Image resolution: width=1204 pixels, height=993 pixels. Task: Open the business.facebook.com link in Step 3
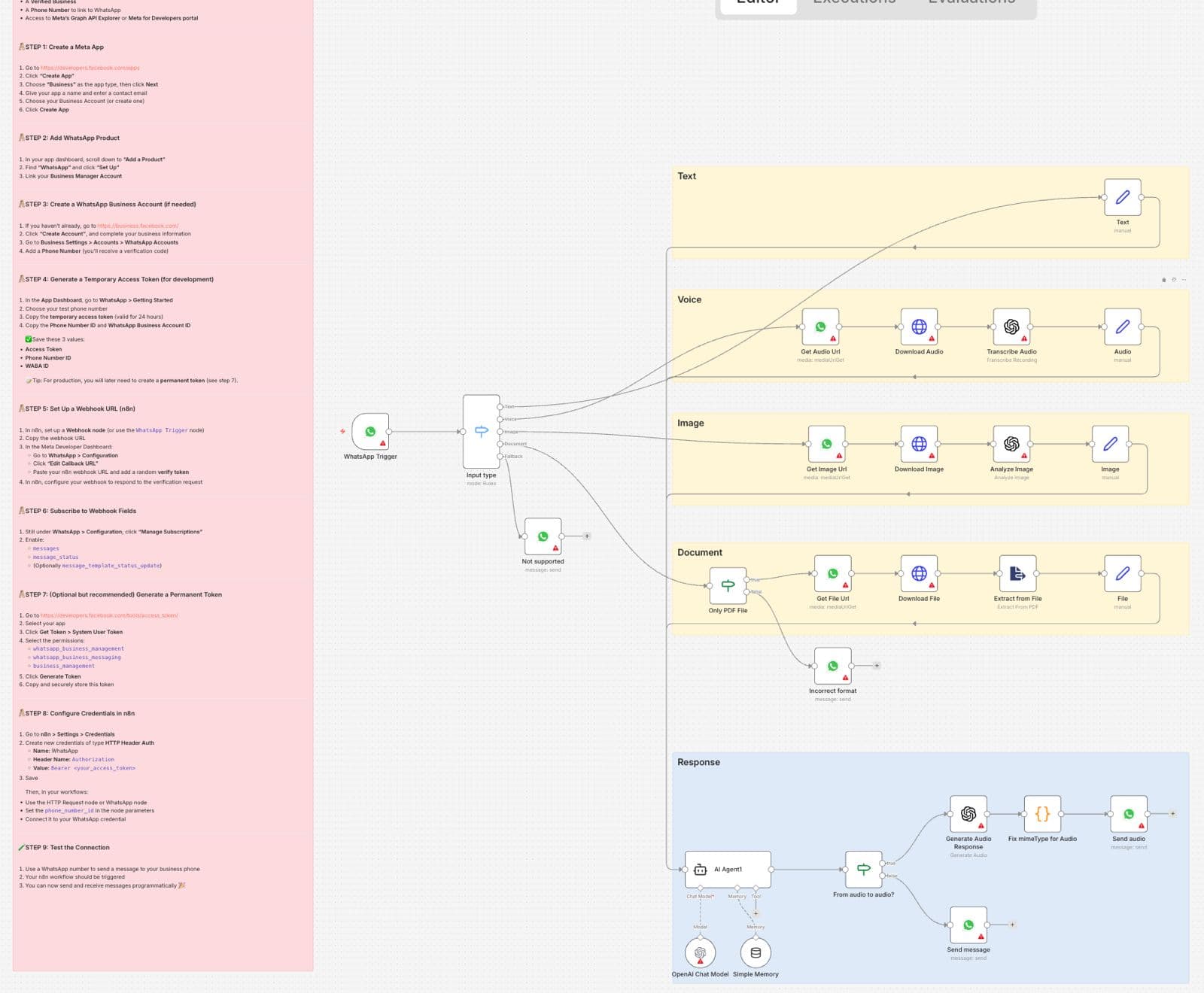pos(138,226)
